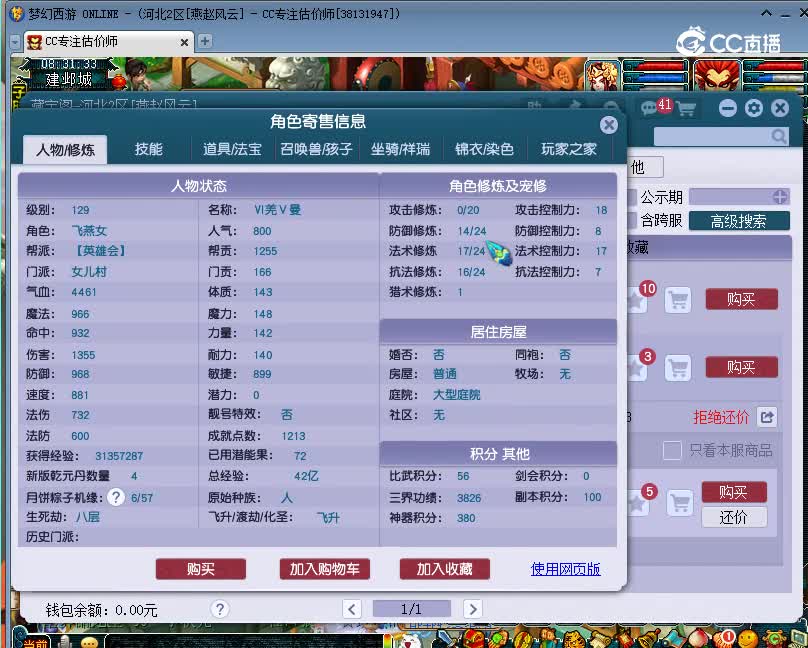
Task: Click the 还价 button
Action: [734, 517]
